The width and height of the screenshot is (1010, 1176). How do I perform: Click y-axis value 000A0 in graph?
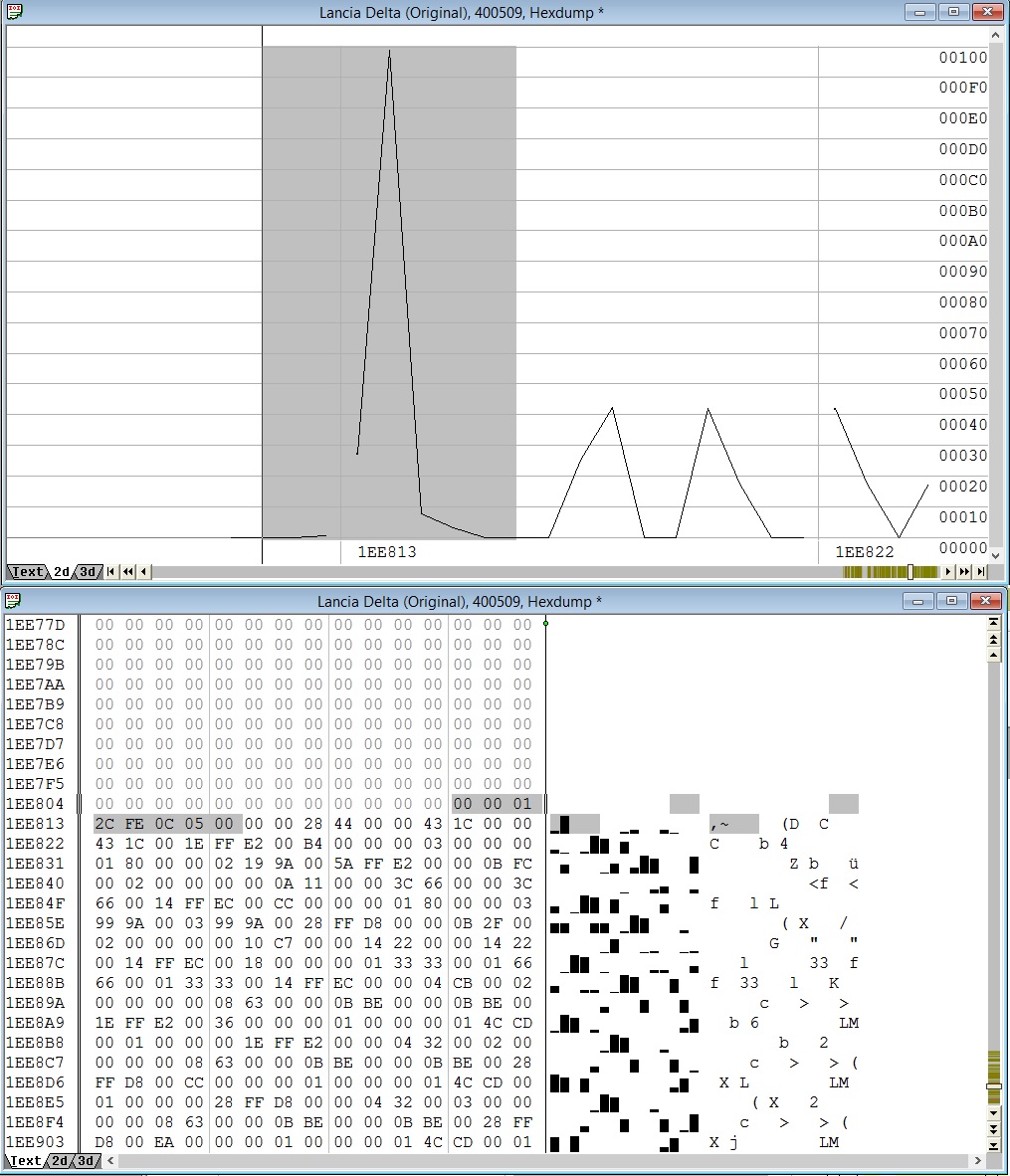click(x=962, y=241)
